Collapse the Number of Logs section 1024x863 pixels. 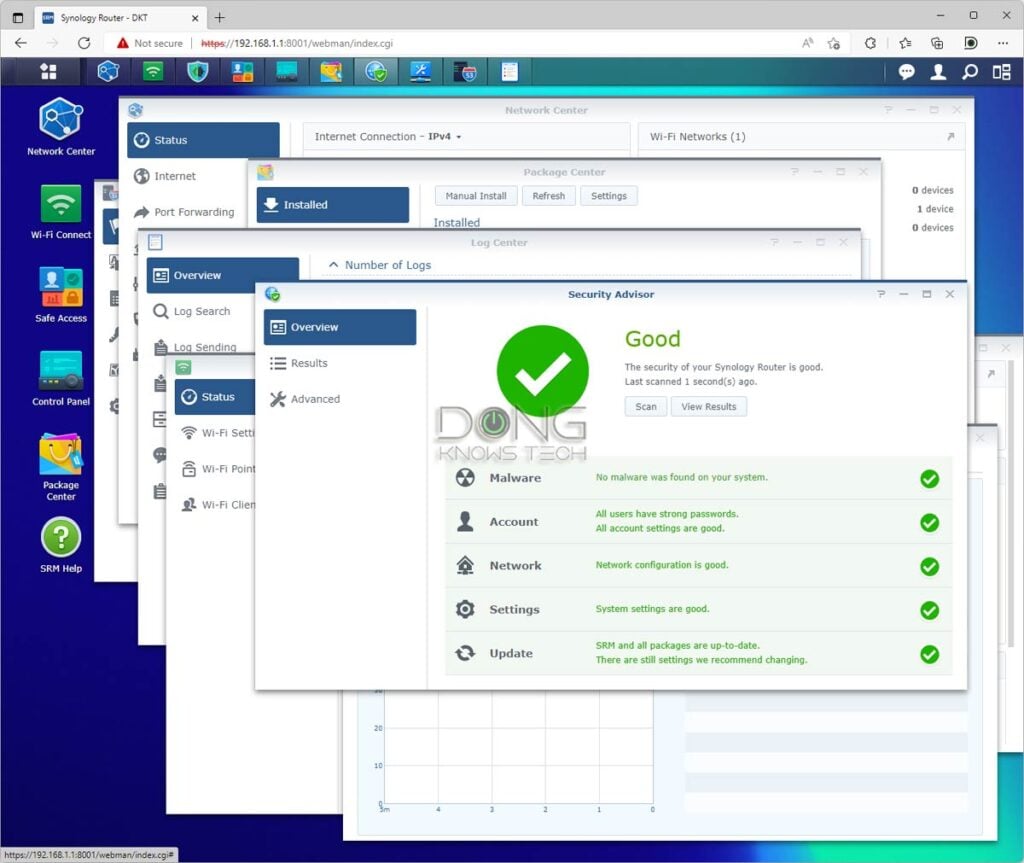(334, 265)
